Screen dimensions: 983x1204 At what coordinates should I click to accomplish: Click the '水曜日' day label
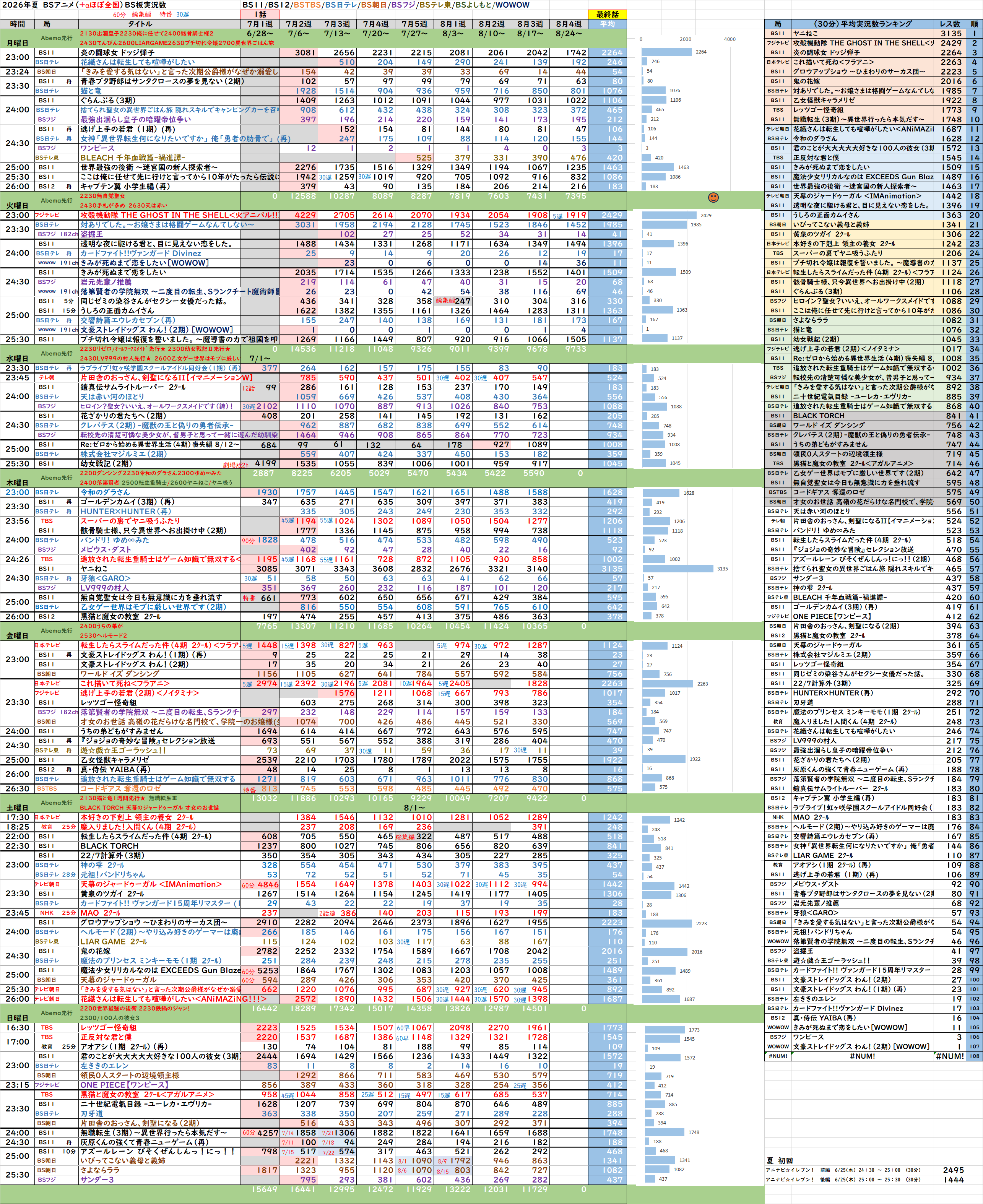click(x=17, y=359)
